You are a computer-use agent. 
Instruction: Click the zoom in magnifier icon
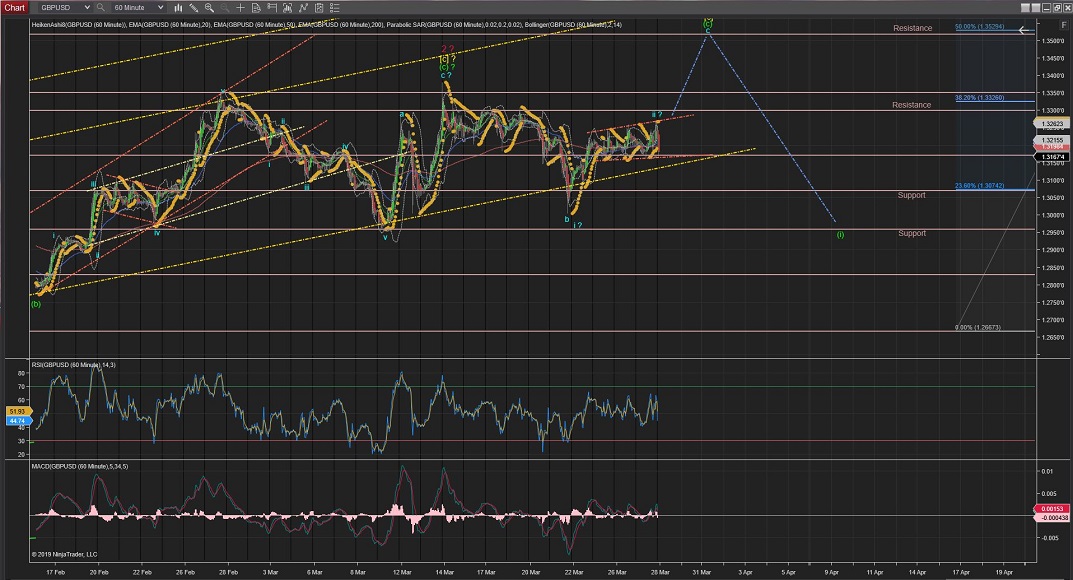(x=208, y=7)
